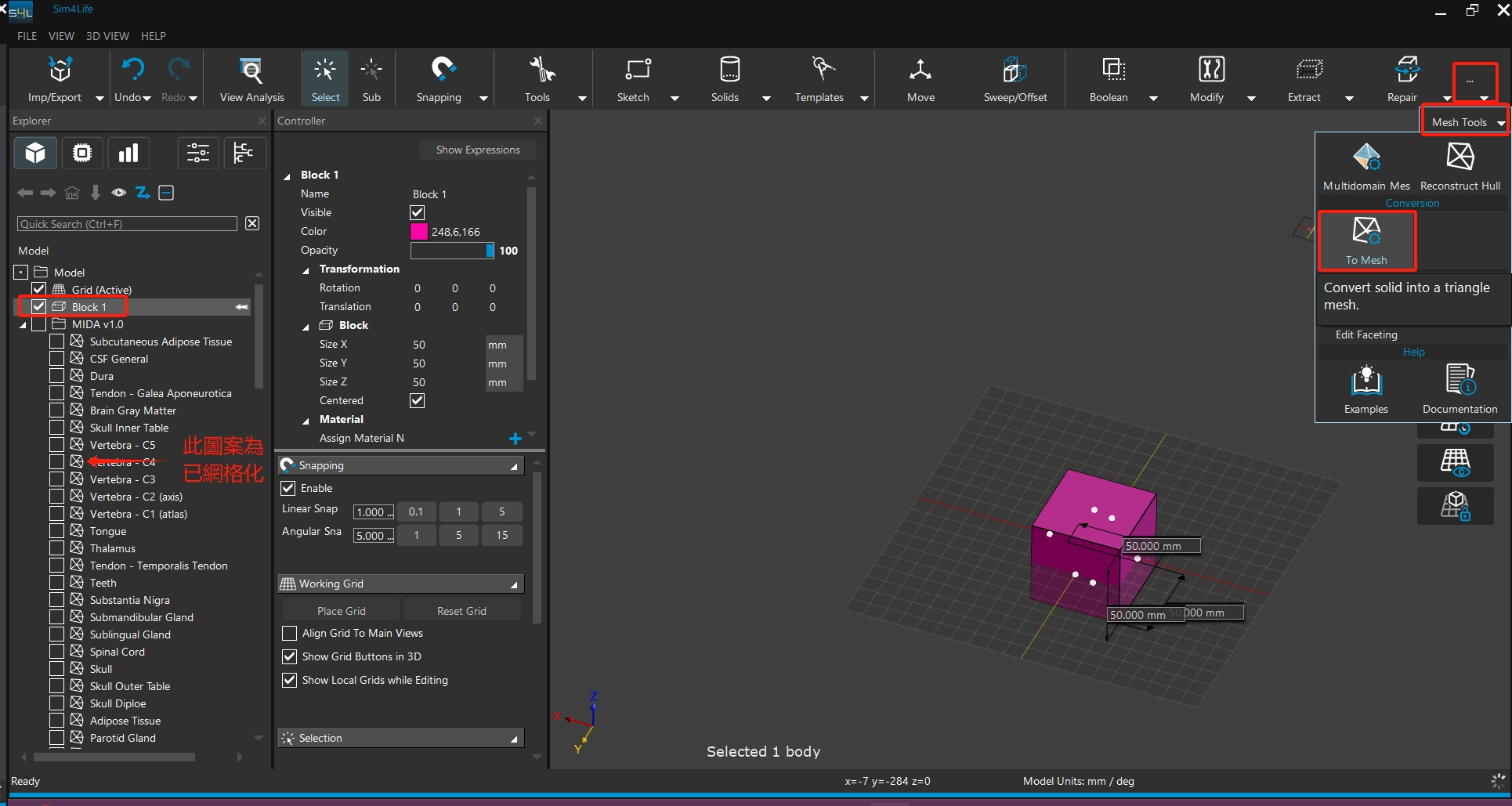Screen dimensions: 1512x806
Task: Toggle visibility of Brain Gray Matter
Action: pos(57,410)
